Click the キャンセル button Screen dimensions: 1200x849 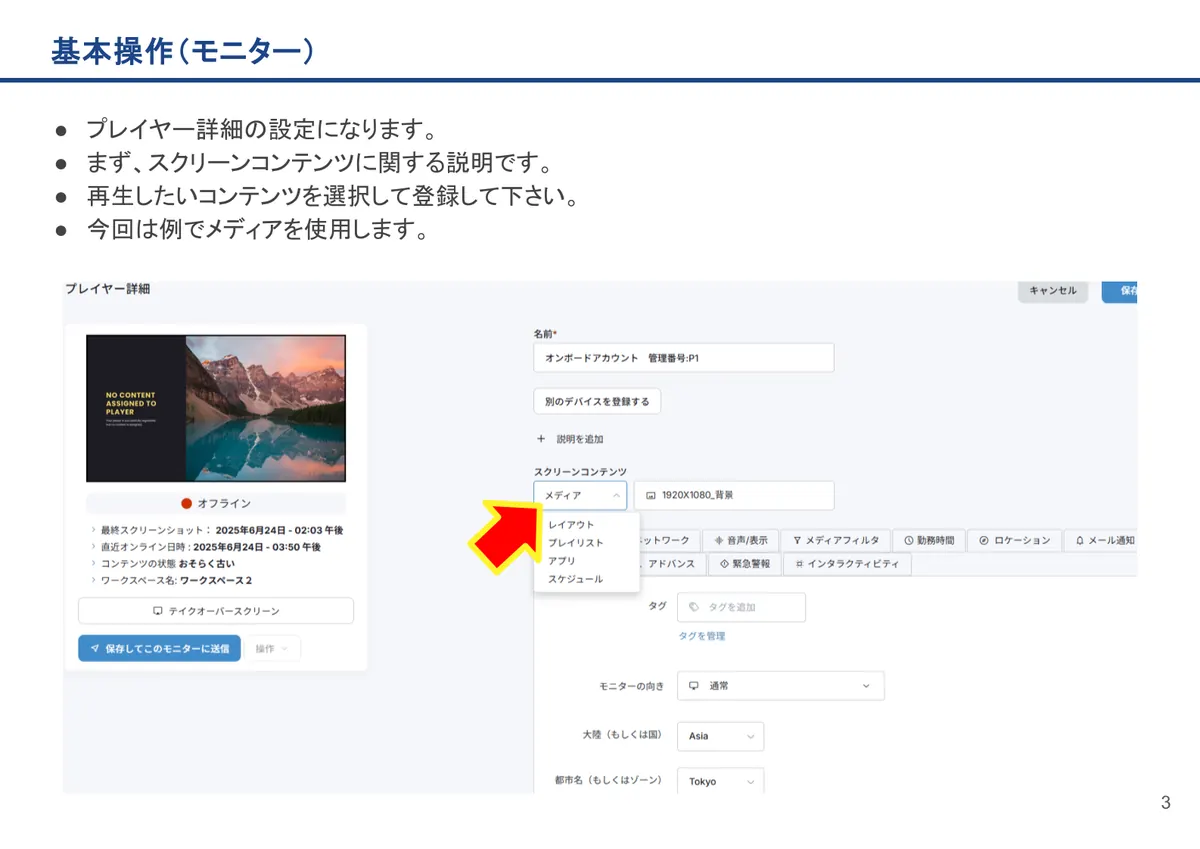pos(1053,291)
